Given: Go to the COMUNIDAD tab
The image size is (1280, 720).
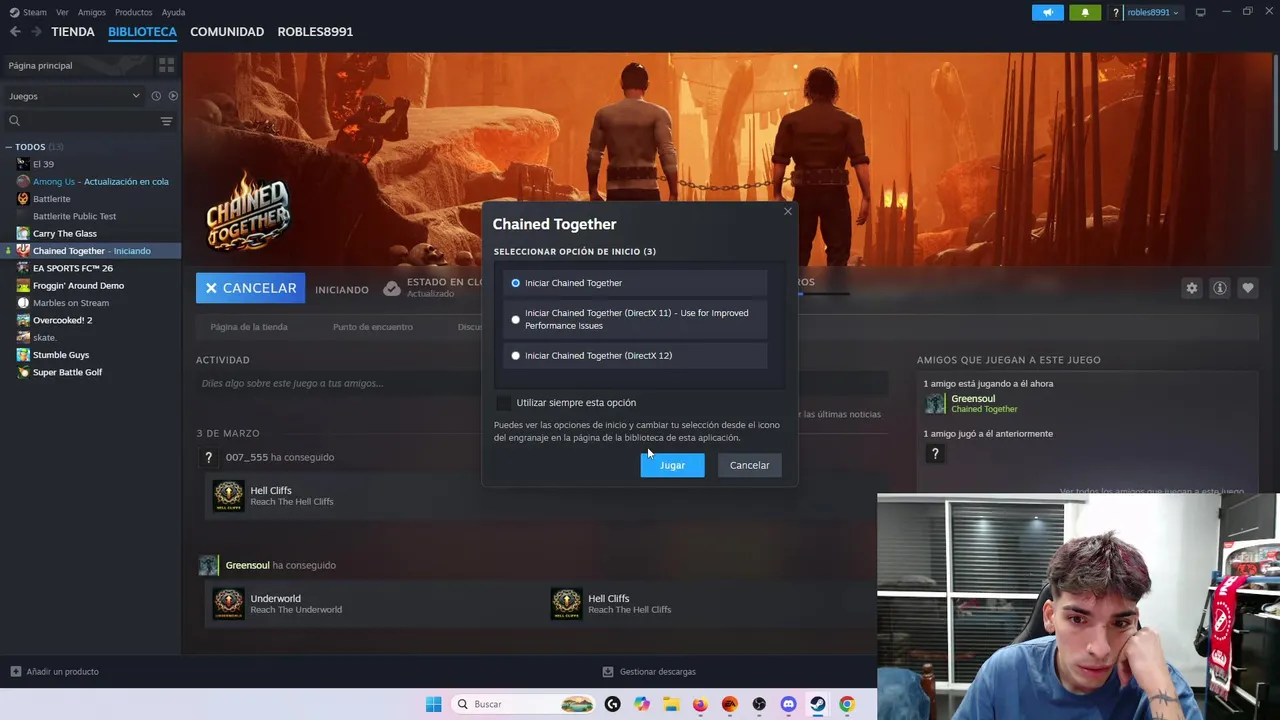Looking at the screenshot, I should pyautogui.click(x=227, y=32).
